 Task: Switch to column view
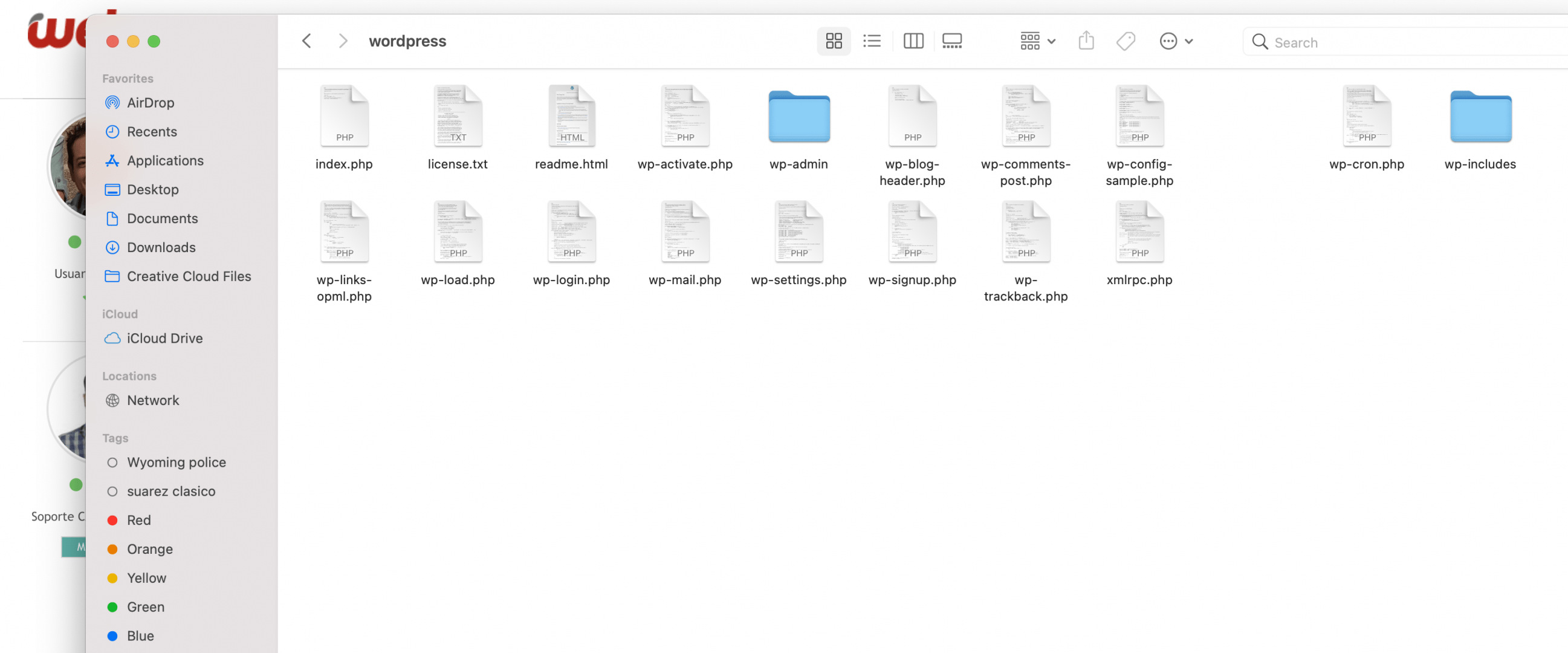coord(913,41)
